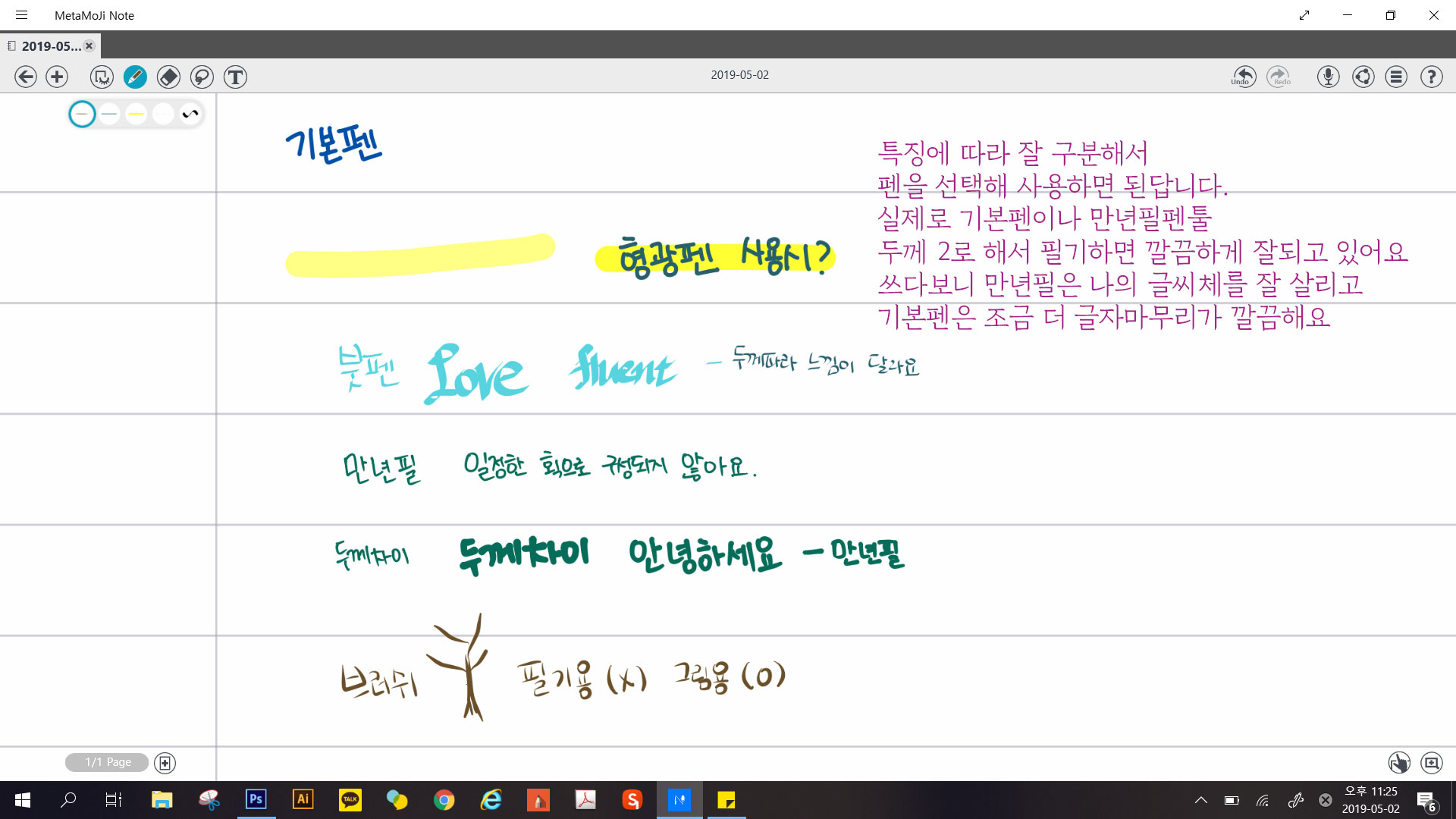Viewport: 1456px width, 819px height.
Task: Open the Help question mark icon
Action: (1431, 77)
